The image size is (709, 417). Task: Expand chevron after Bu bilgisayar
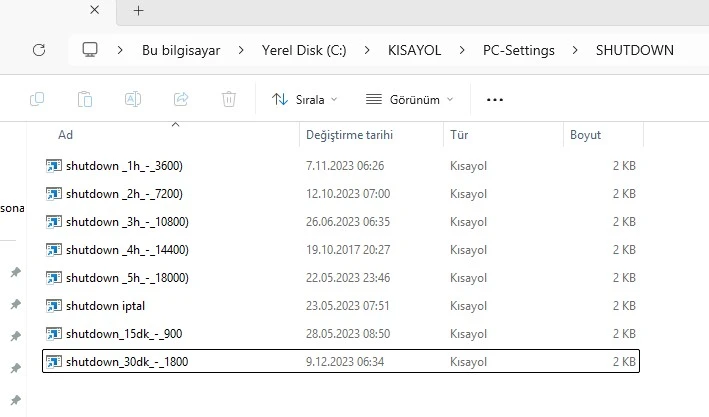click(241, 50)
